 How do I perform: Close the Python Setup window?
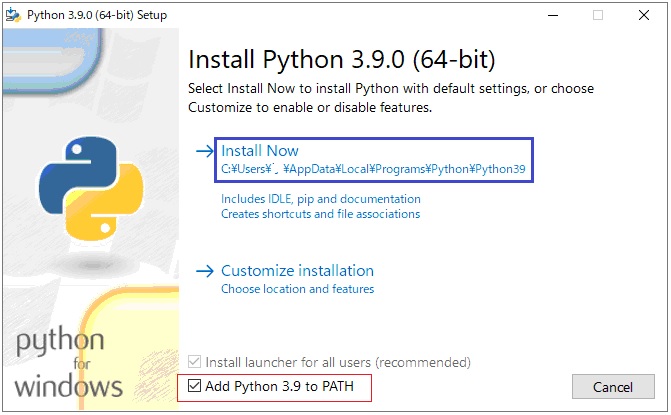click(x=644, y=15)
